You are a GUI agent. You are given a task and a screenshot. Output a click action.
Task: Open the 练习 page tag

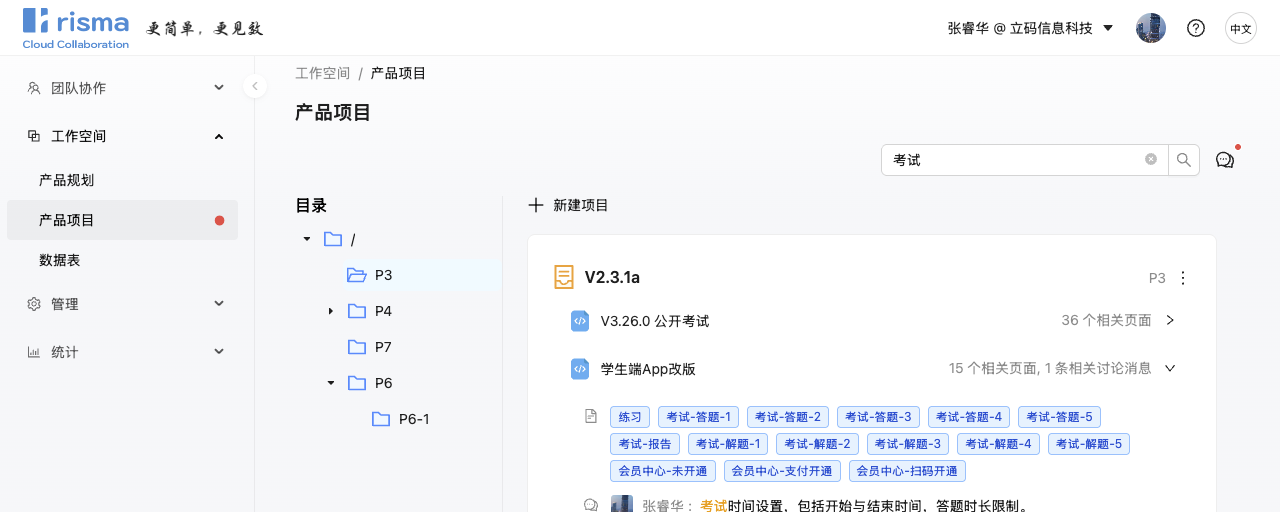click(630, 417)
